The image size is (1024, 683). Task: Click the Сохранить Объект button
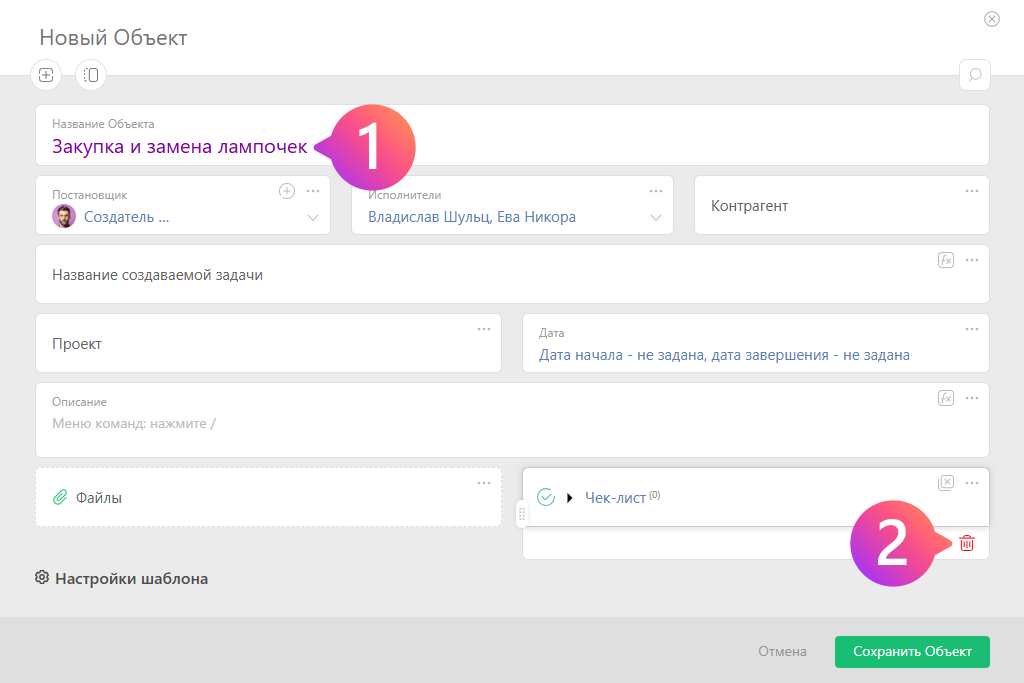911,651
